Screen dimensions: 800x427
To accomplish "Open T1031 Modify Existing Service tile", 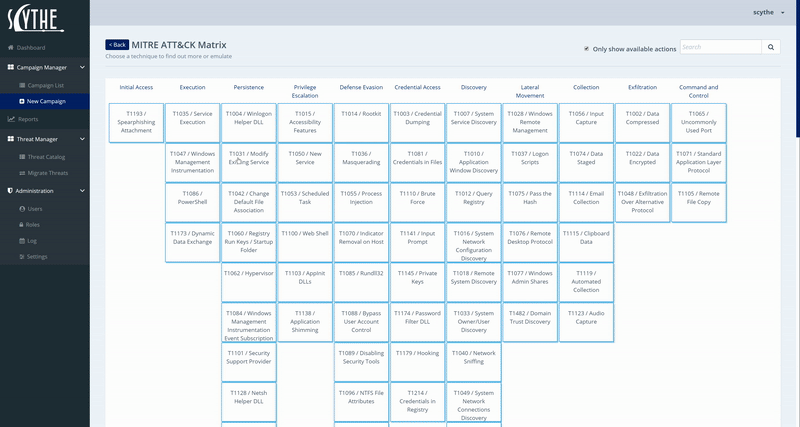I will pyautogui.click(x=249, y=163).
